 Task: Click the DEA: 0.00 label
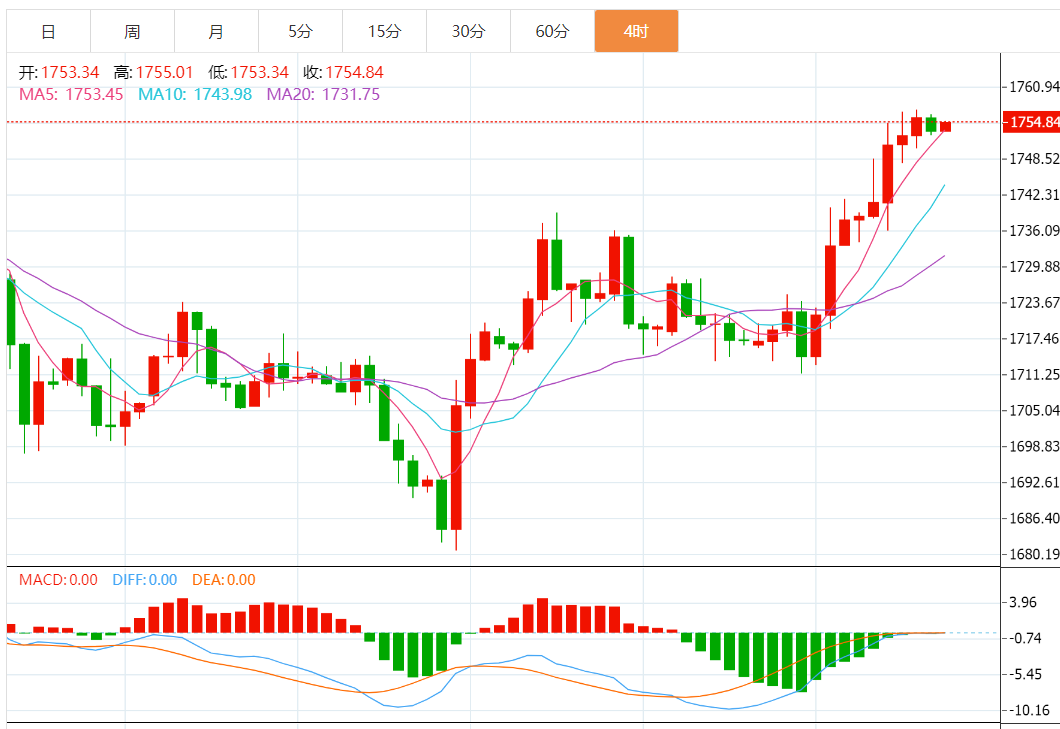(224, 580)
